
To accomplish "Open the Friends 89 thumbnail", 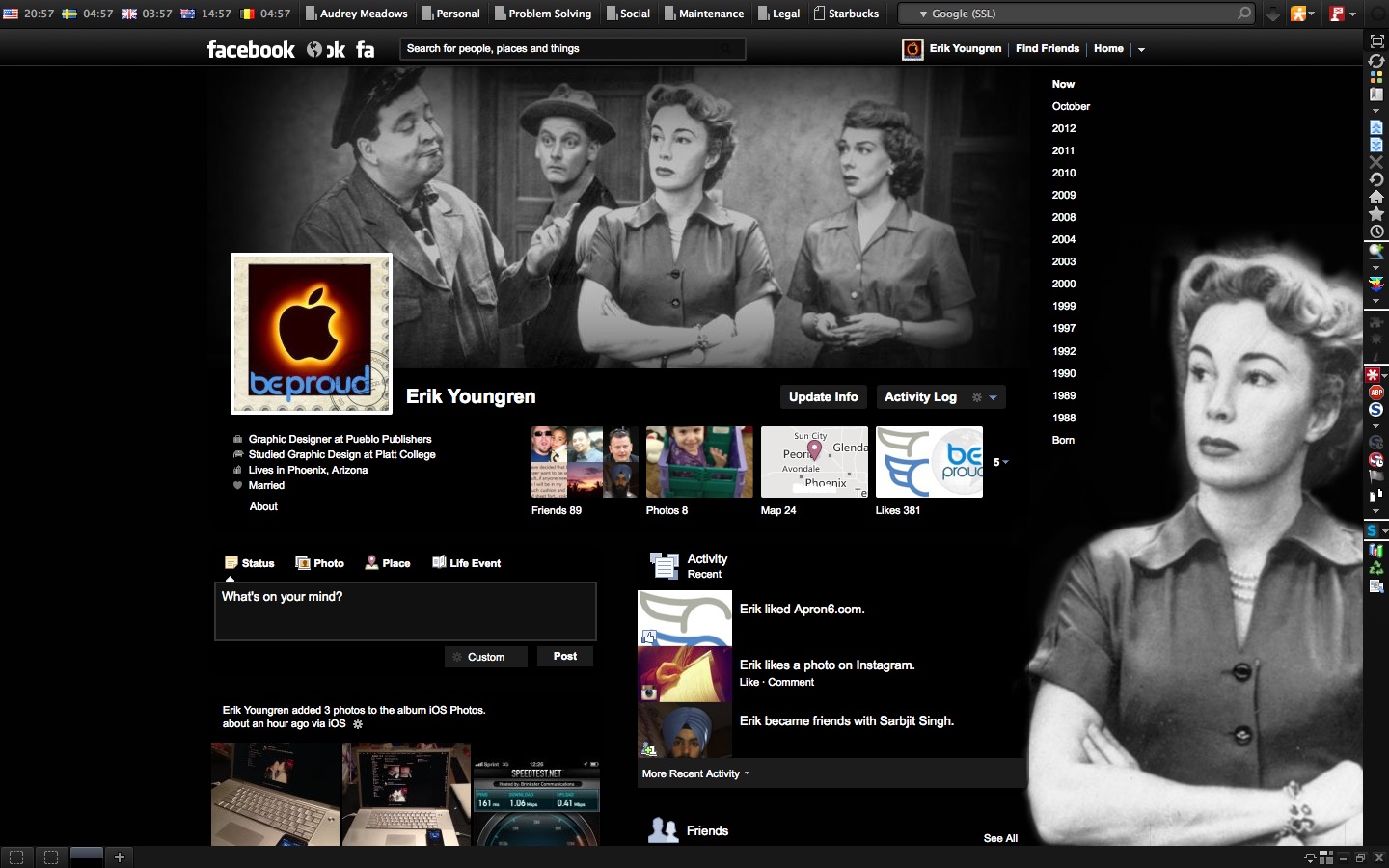I will (x=585, y=462).
